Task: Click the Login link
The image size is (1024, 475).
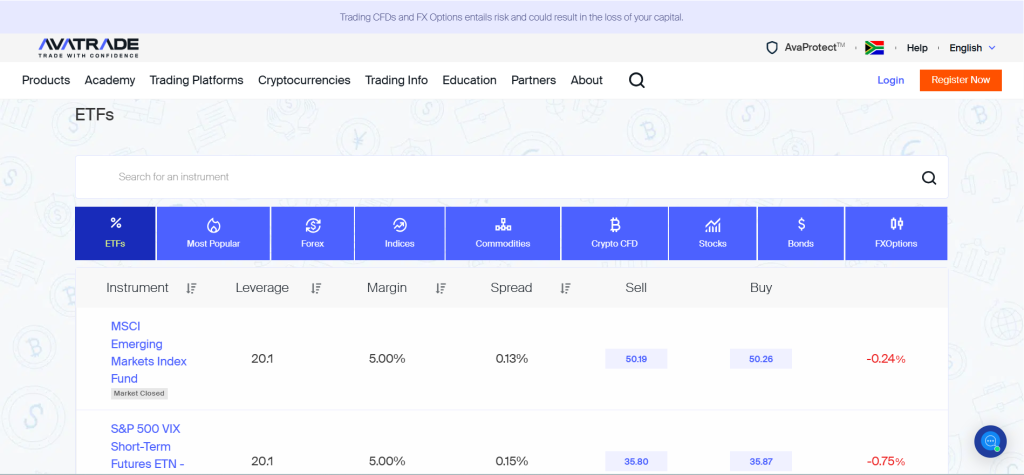Action: coord(891,80)
